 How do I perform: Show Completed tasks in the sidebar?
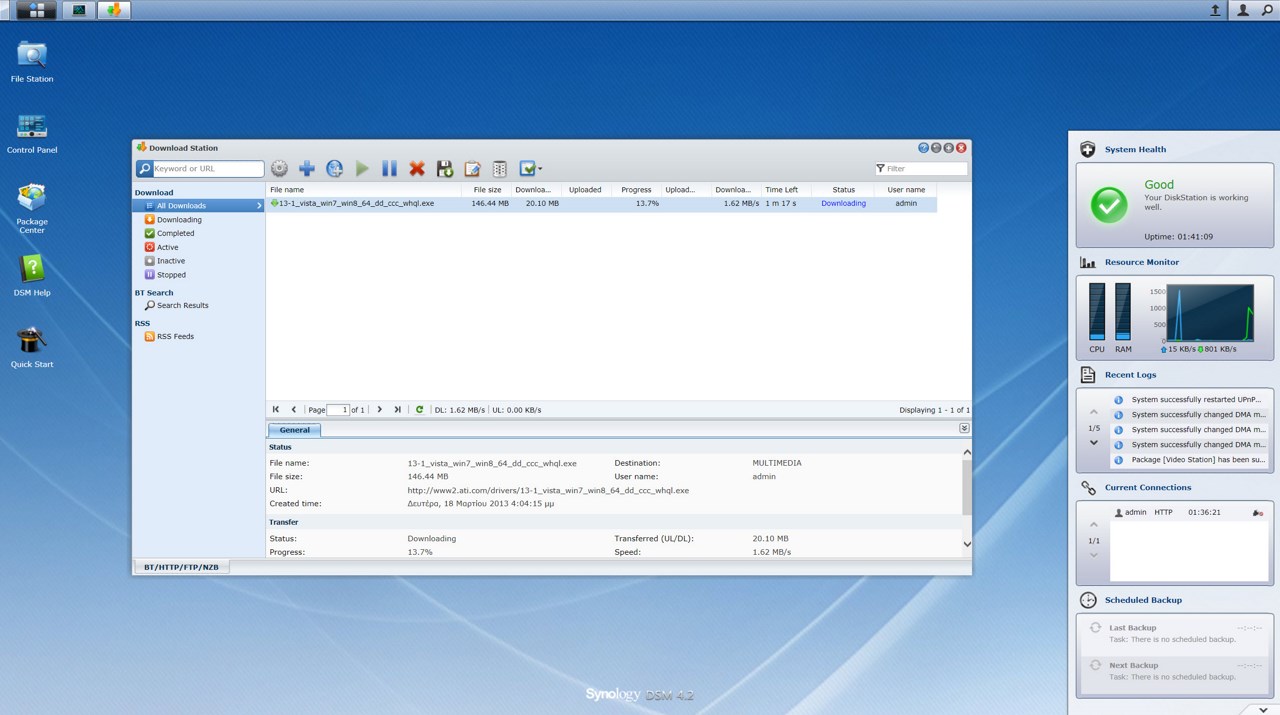[175, 234]
